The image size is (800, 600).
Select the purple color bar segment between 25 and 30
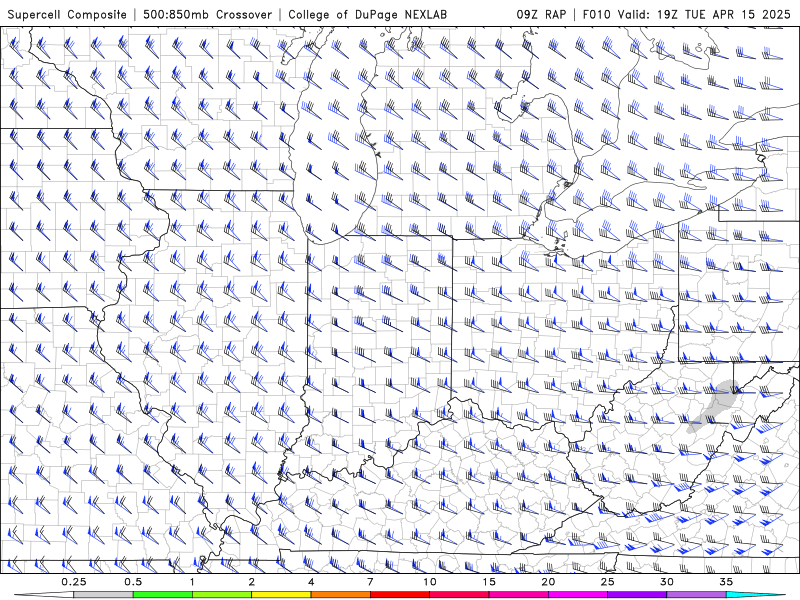click(637, 595)
